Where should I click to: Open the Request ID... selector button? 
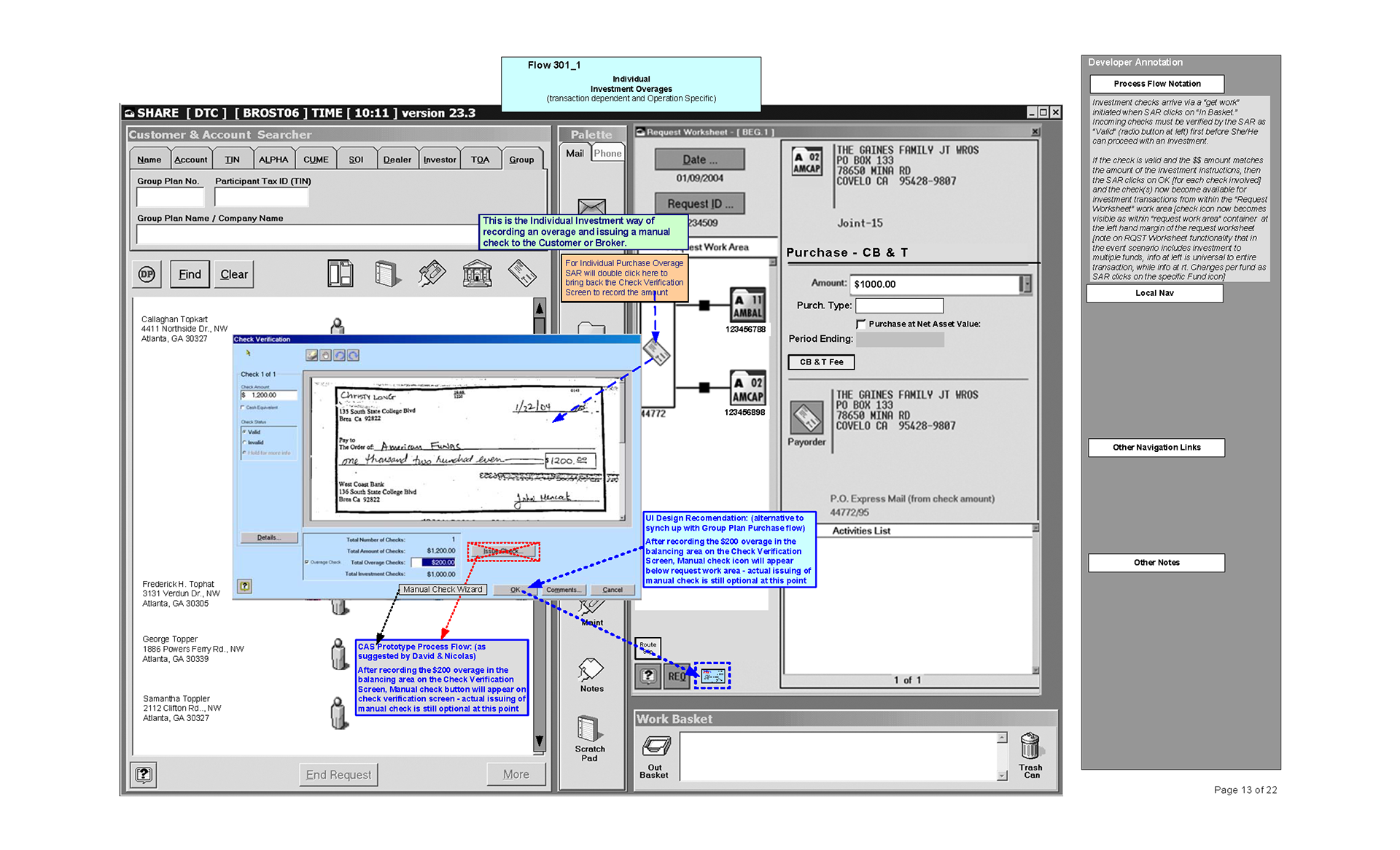[699, 204]
